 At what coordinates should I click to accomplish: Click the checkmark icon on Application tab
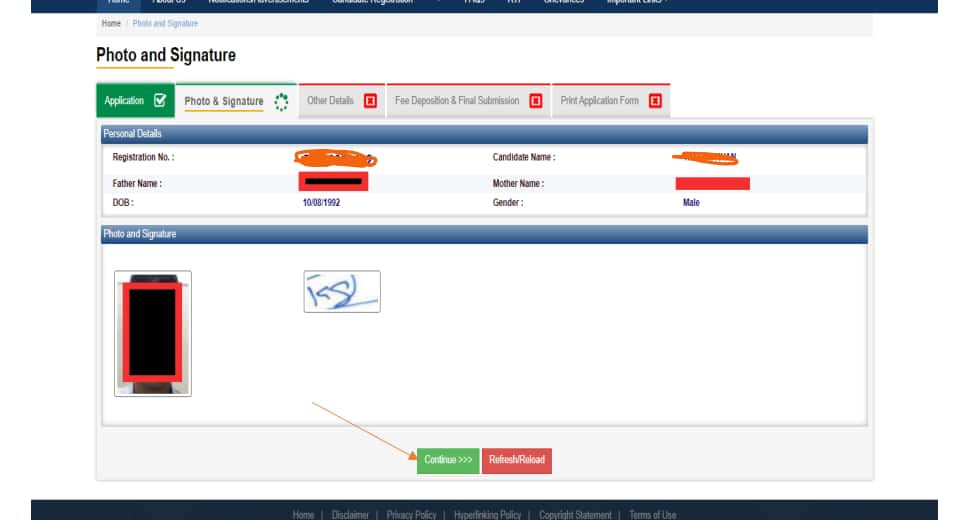tap(159, 100)
